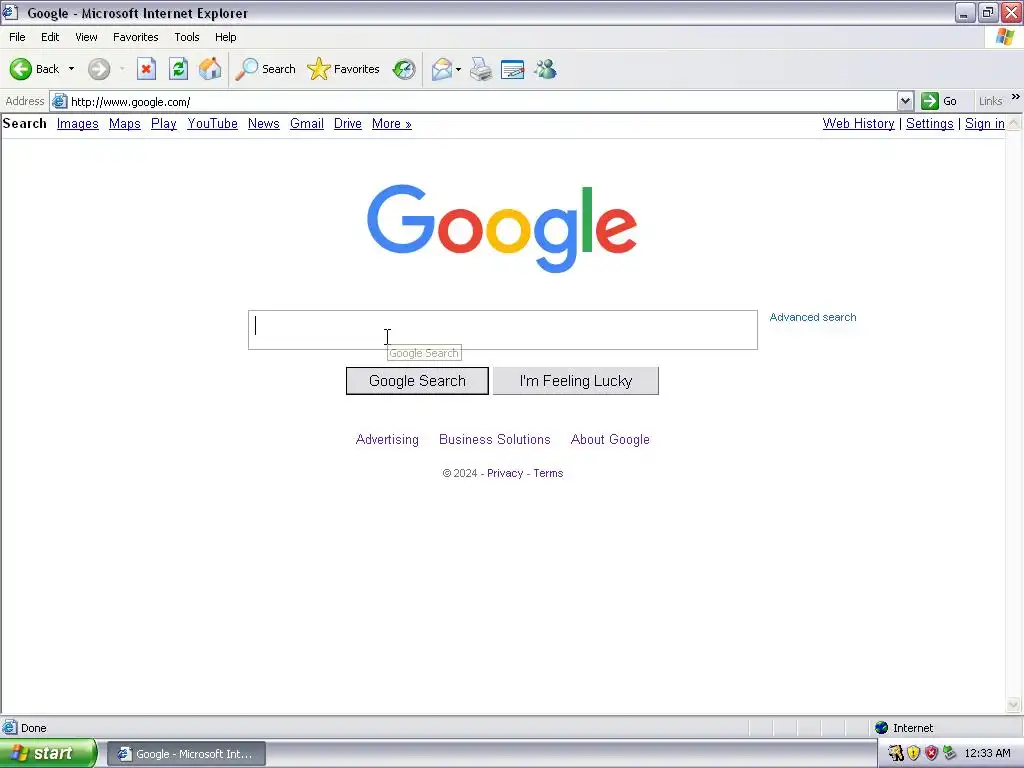
Task: Open the Messenger people icon
Action: point(545,69)
